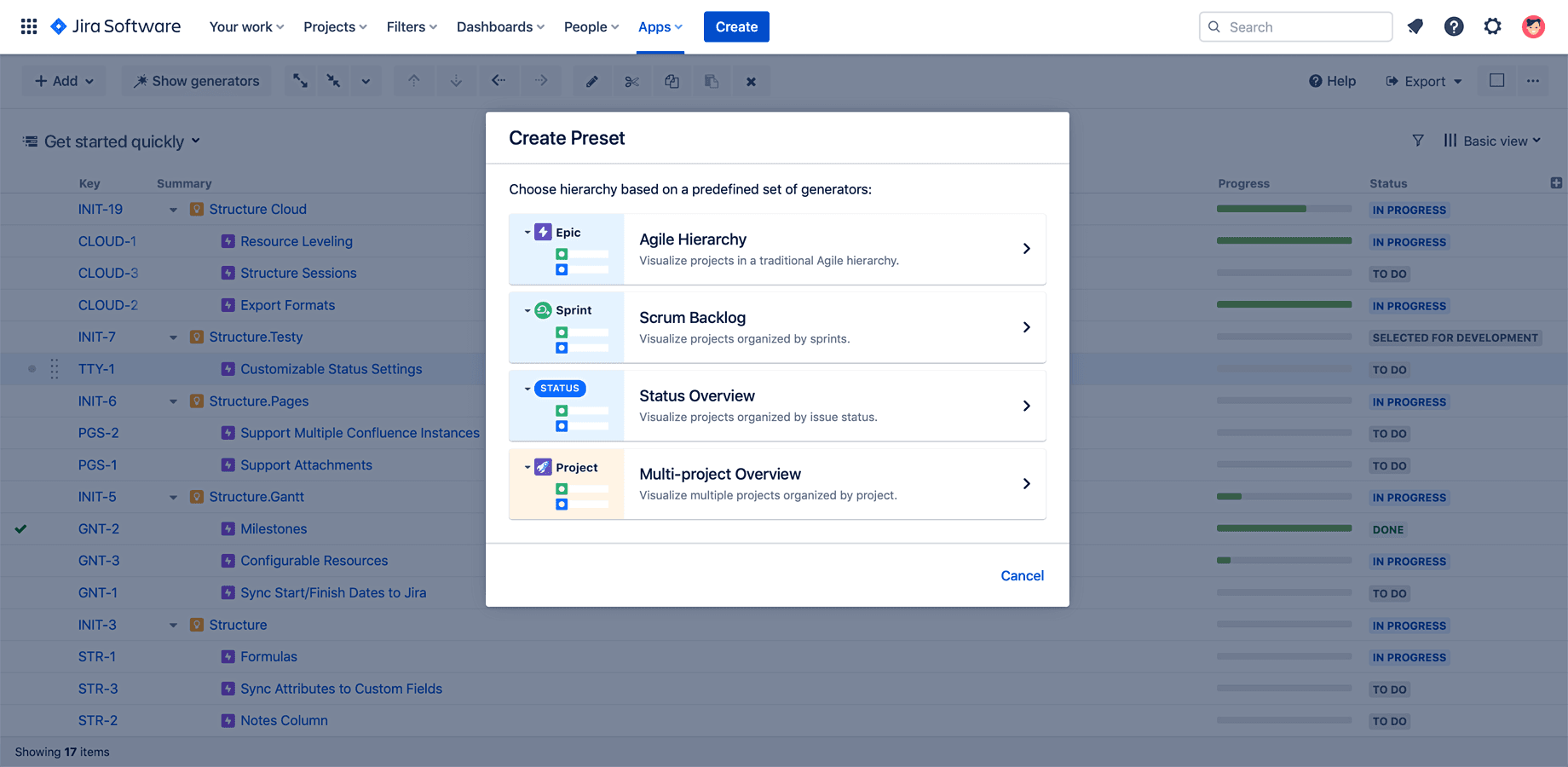Open the Get started quickly structure selector

[x=112, y=141]
